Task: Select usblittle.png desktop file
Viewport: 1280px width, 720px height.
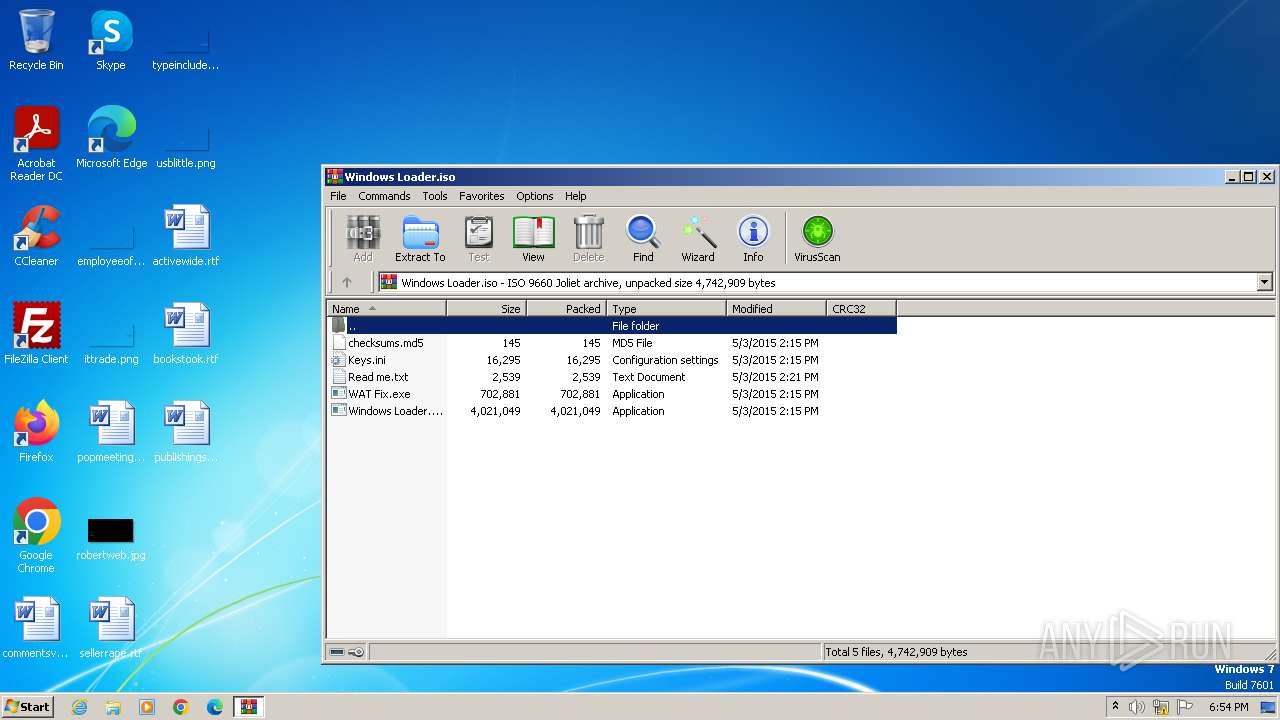Action: point(186,146)
